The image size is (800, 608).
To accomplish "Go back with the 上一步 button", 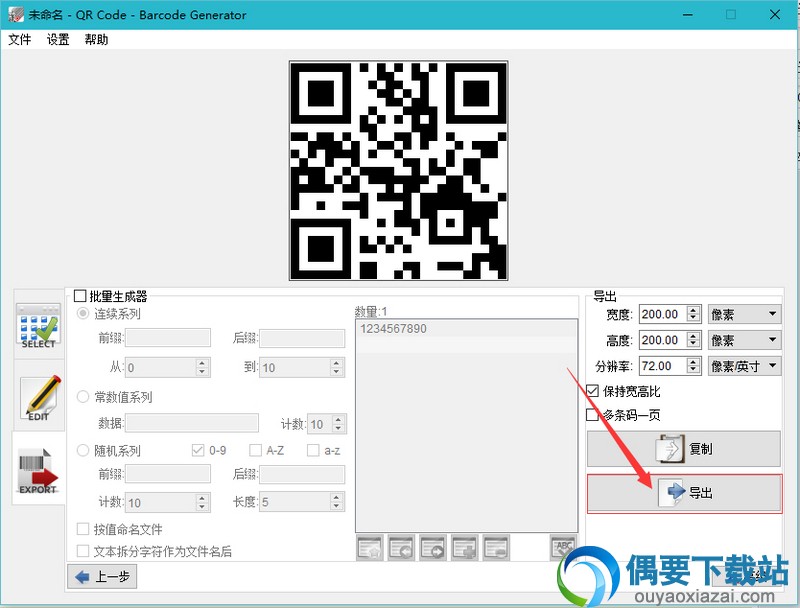I will point(102,577).
